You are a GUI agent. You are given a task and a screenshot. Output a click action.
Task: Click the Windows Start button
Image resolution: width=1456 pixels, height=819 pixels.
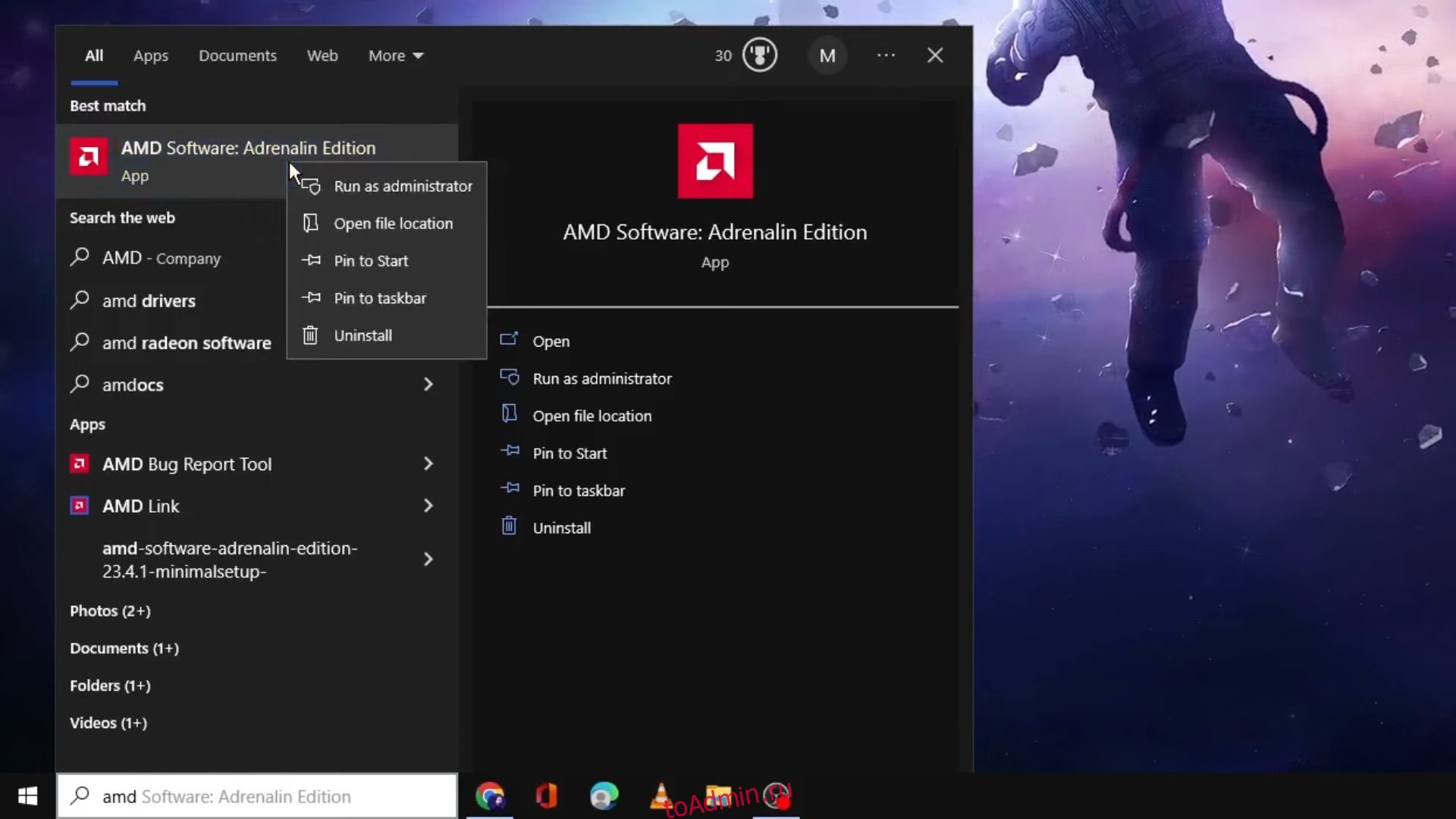(x=28, y=796)
